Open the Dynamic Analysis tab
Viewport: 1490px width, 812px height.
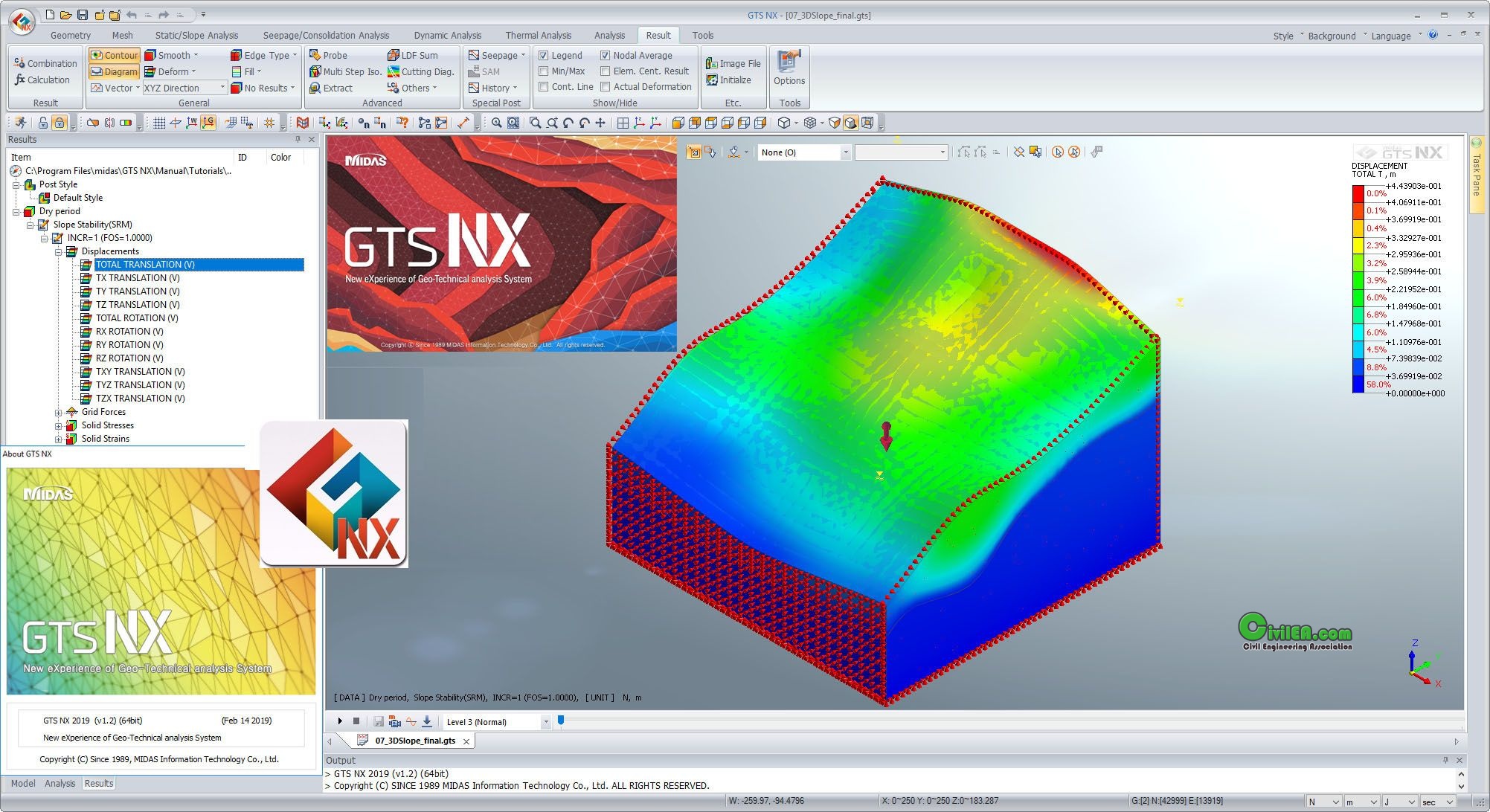(x=447, y=35)
